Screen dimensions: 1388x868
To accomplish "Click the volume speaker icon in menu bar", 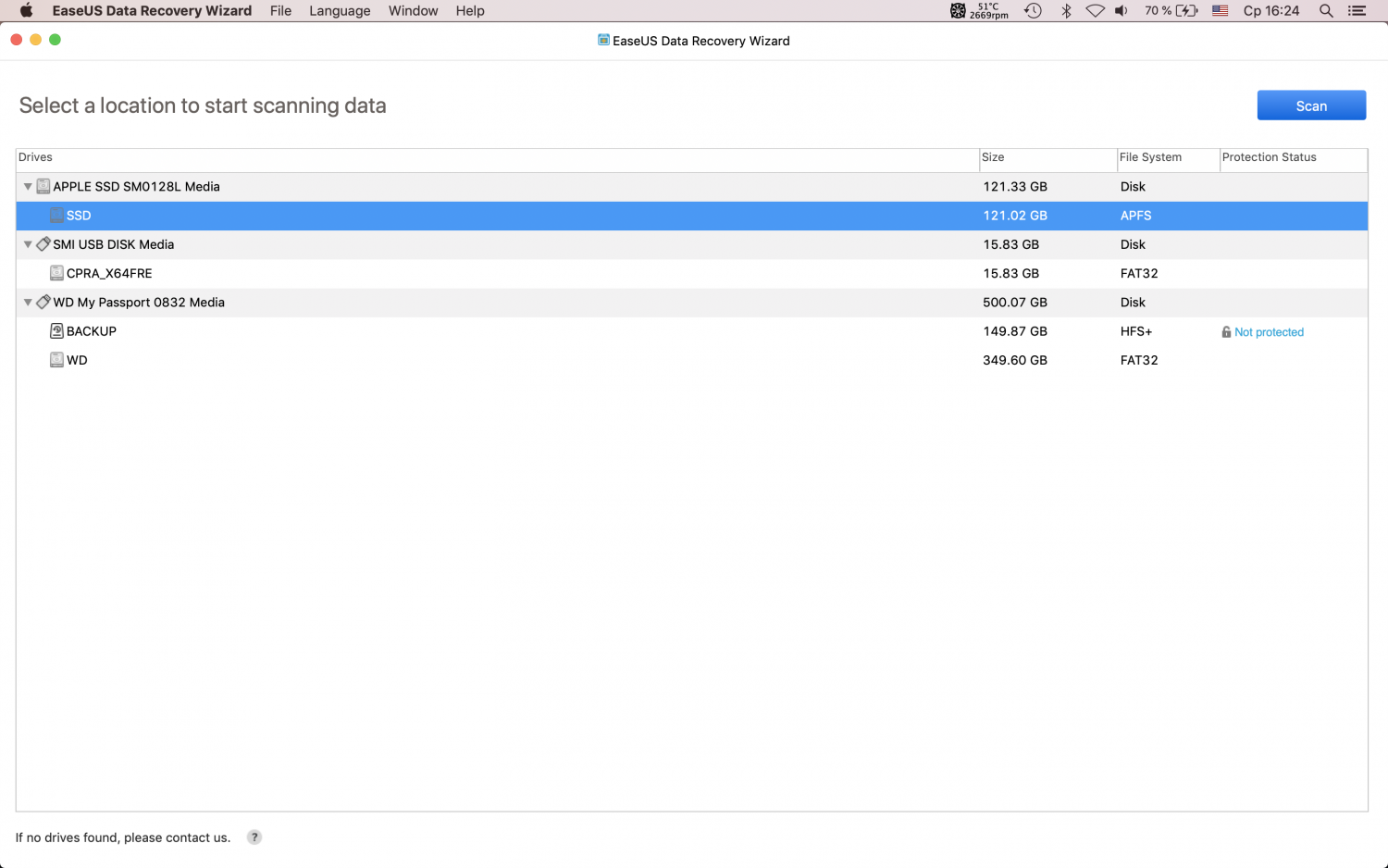I will (x=1122, y=11).
